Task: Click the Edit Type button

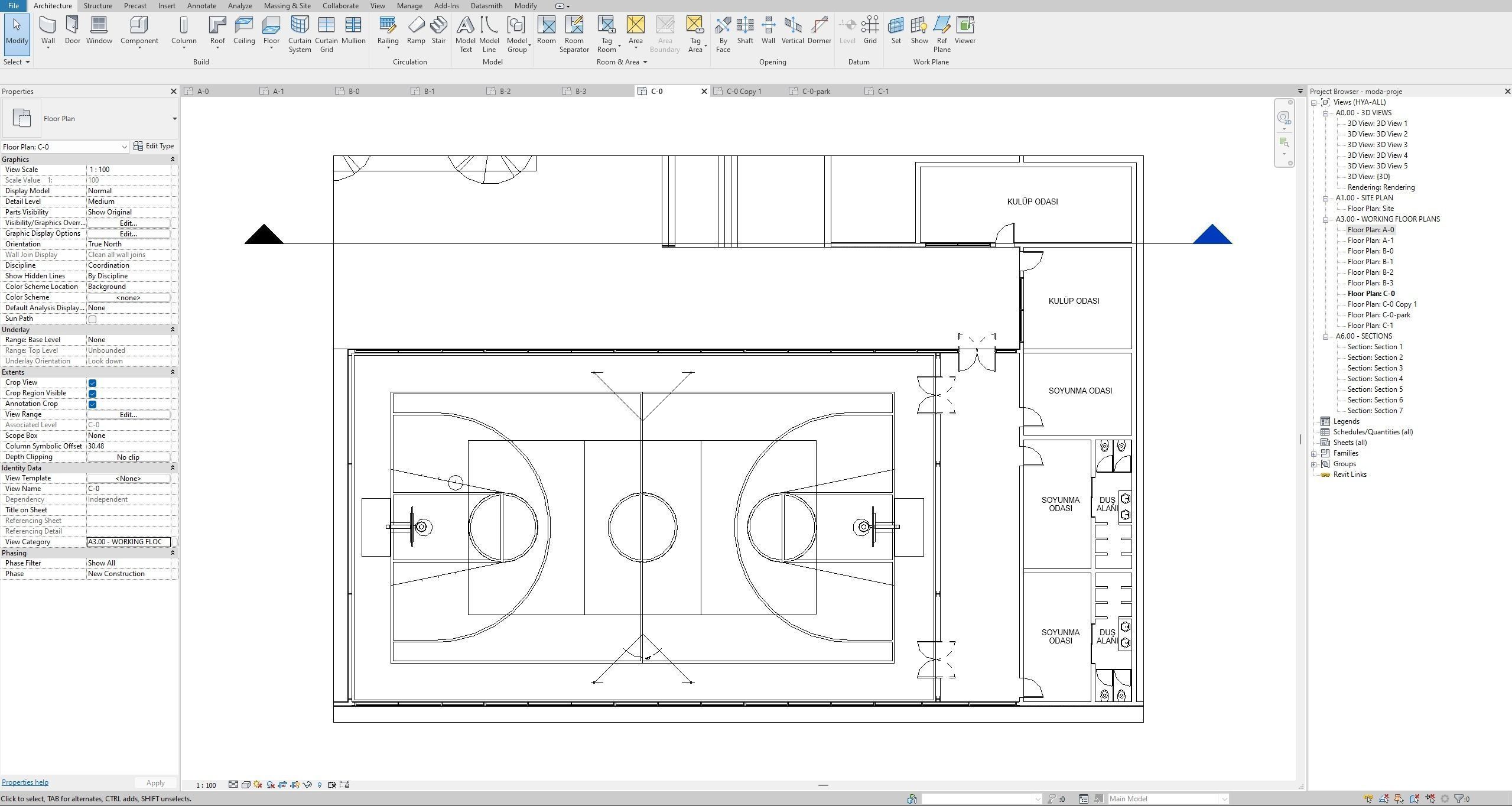Action: pos(154,146)
